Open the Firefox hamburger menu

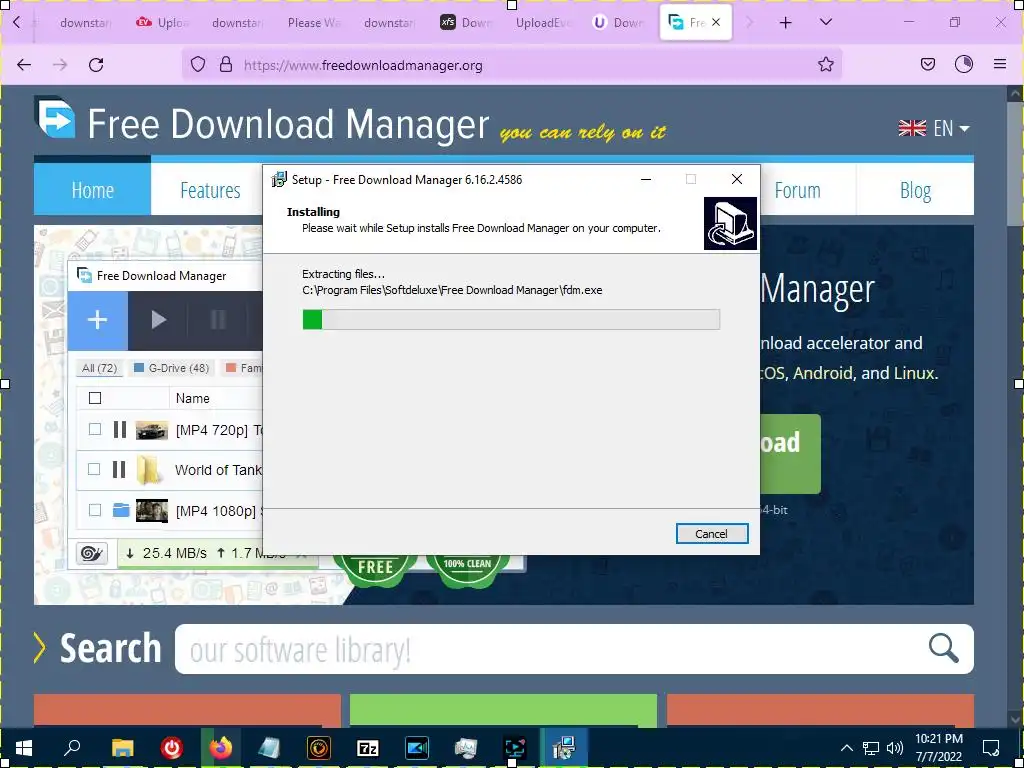[x=1000, y=64]
